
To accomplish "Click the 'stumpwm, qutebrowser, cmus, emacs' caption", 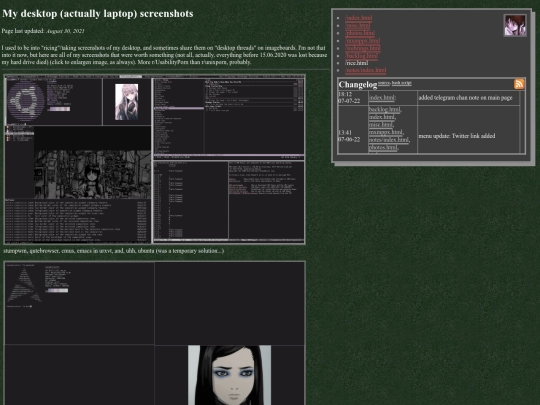I will click(114, 251).
